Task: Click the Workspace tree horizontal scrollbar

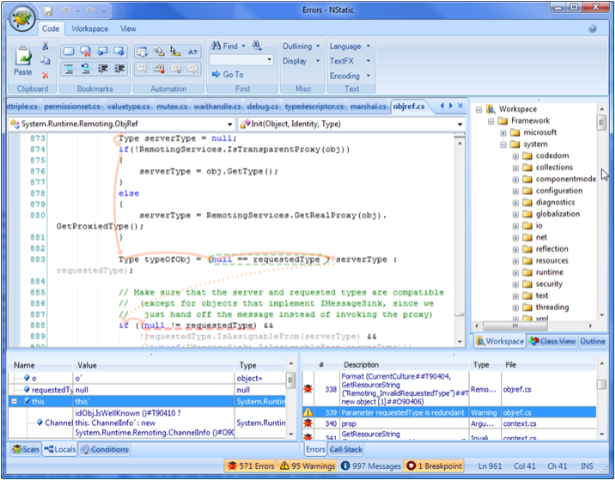Action: [533, 325]
